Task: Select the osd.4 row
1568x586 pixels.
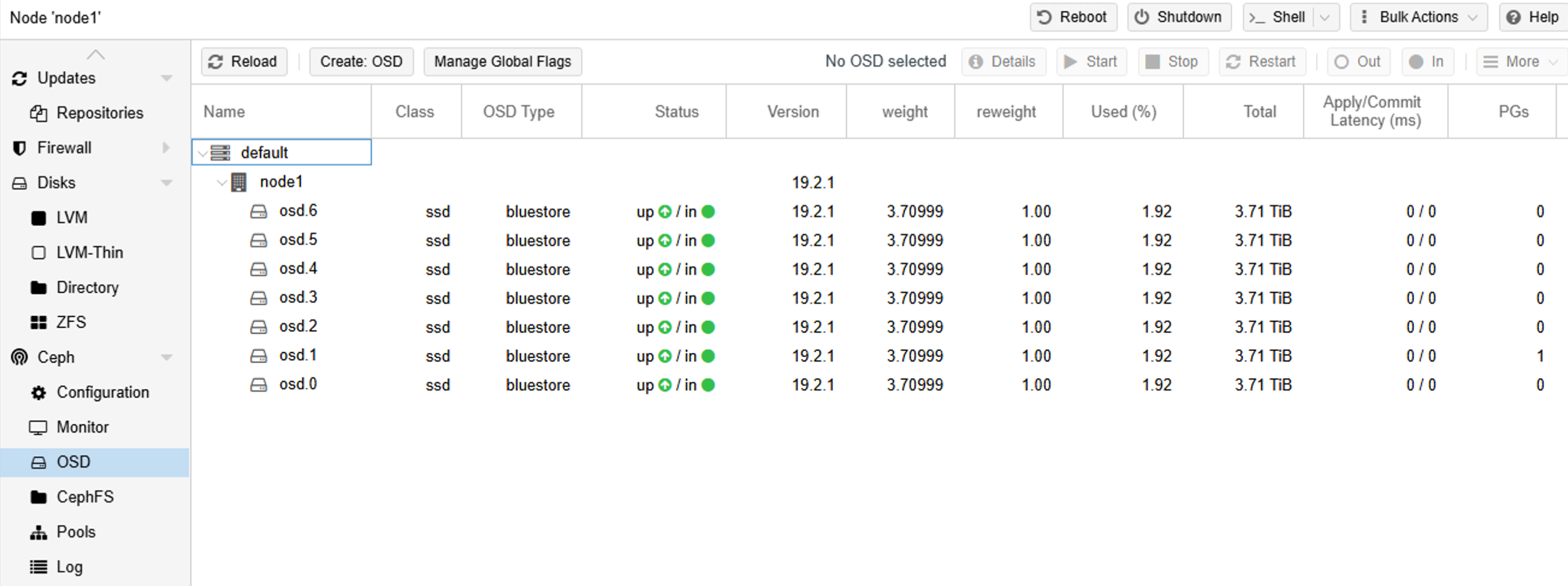Action: click(x=880, y=269)
